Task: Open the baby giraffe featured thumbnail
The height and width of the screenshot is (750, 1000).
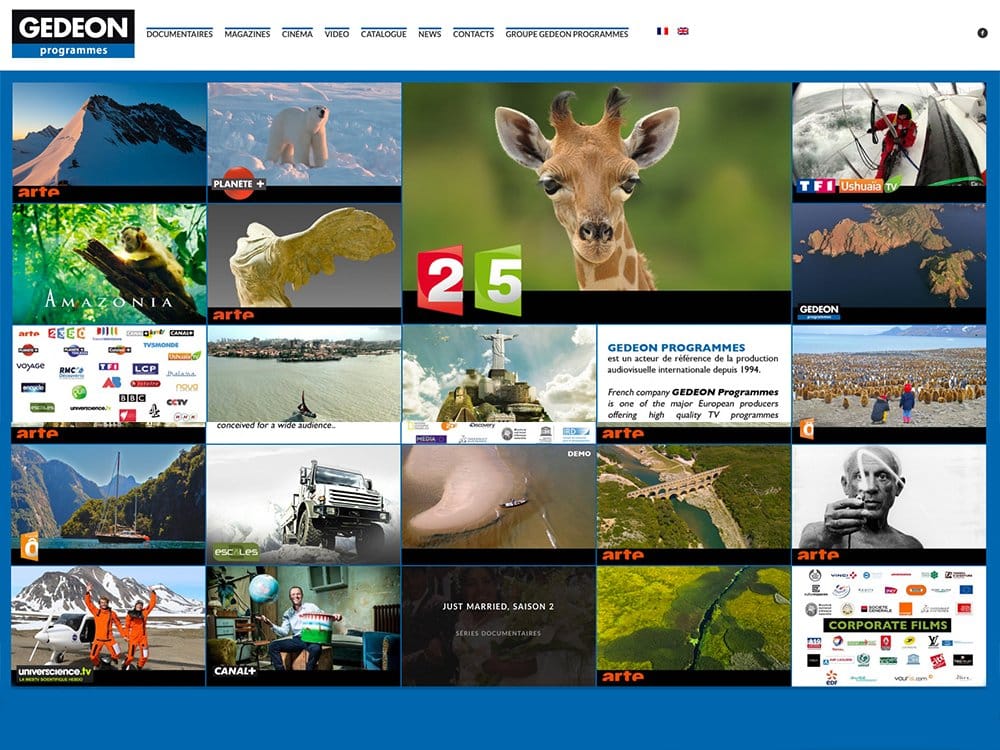Action: coord(596,200)
